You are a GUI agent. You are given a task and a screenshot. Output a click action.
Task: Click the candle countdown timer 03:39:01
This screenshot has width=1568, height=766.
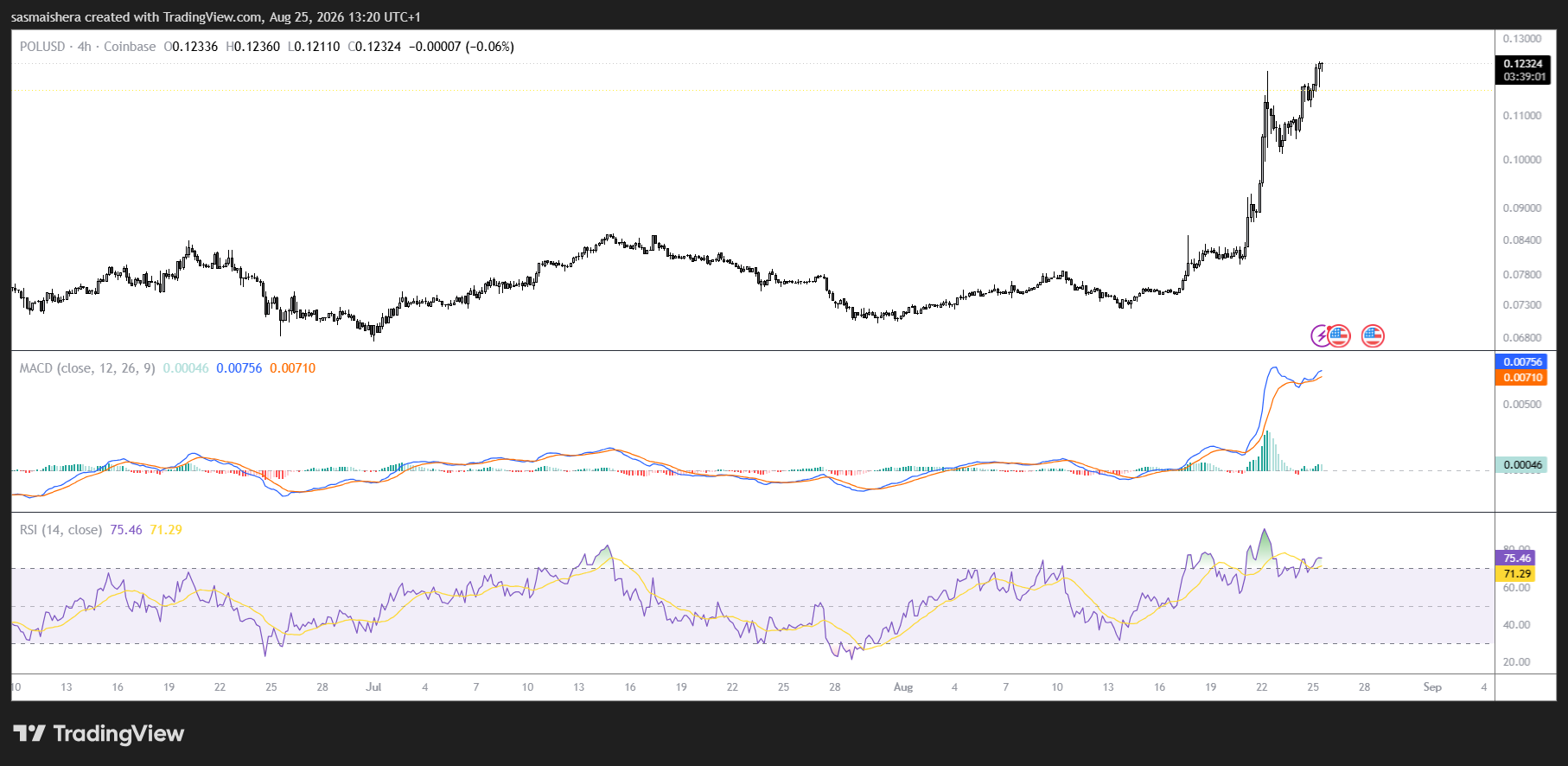point(1523,77)
